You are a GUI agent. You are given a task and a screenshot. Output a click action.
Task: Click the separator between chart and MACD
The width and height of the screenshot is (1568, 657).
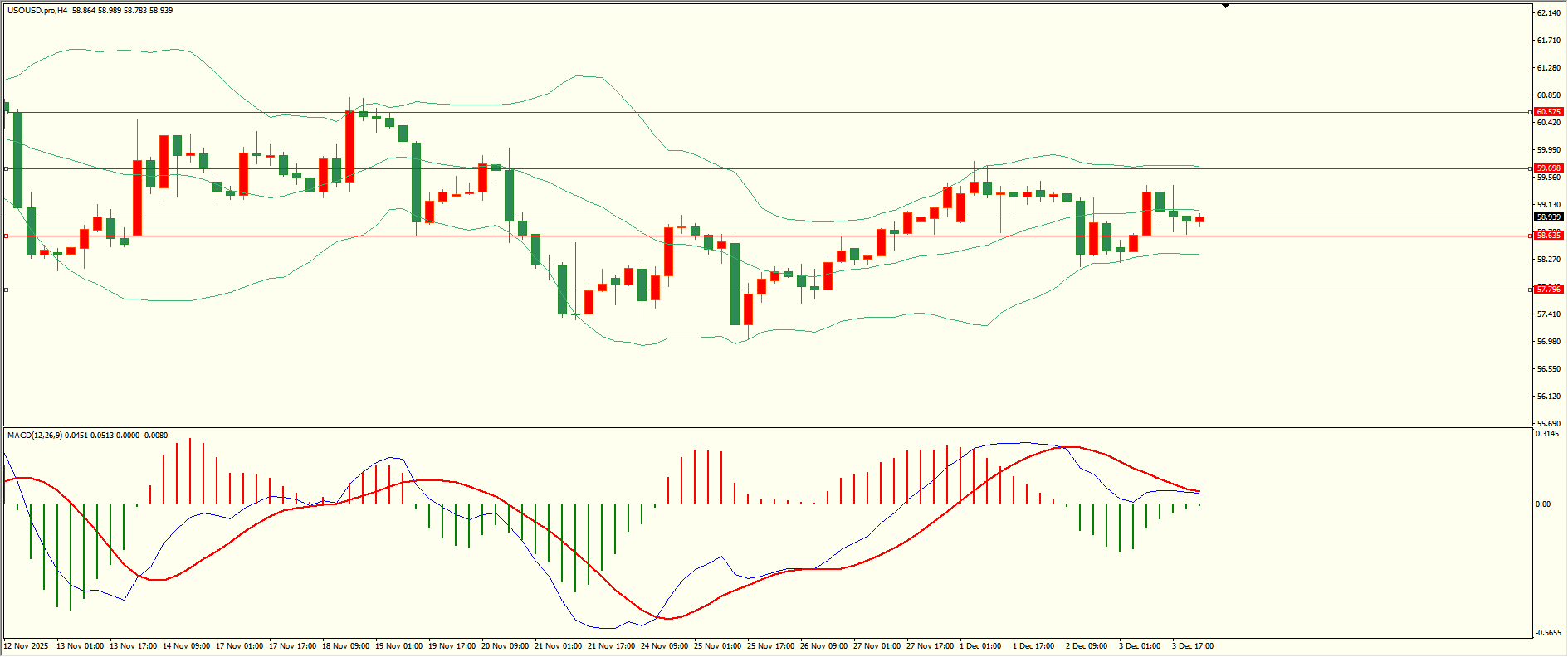(768, 426)
